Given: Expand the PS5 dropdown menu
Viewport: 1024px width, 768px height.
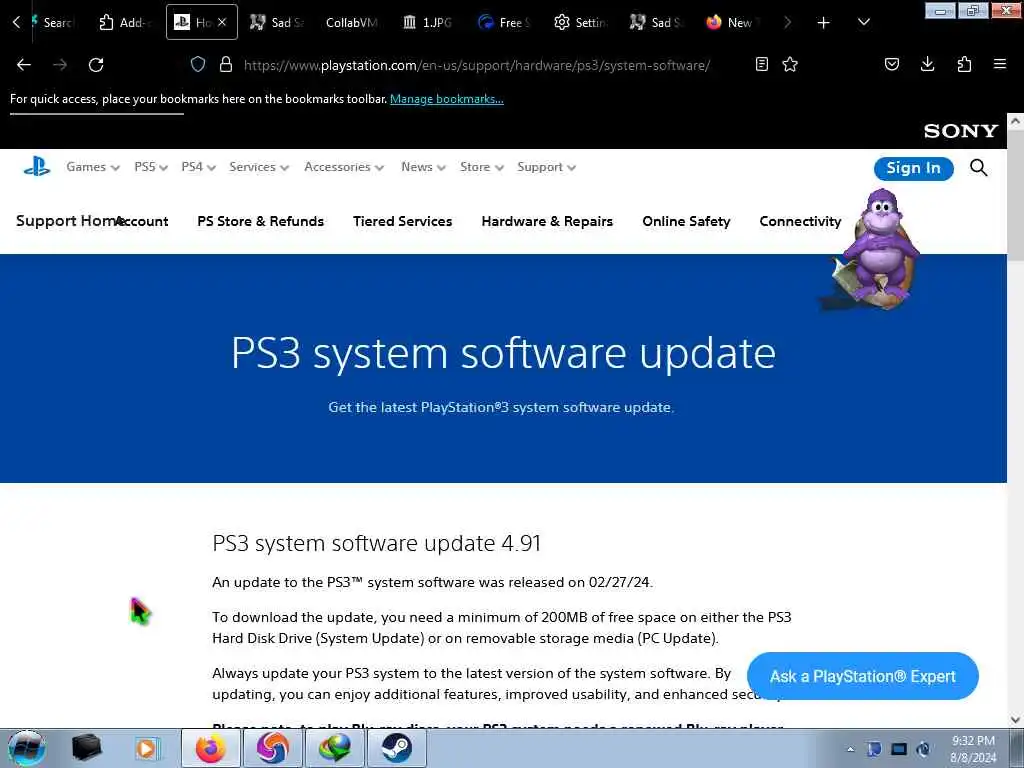Looking at the screenshot, I should click(151, 167).
